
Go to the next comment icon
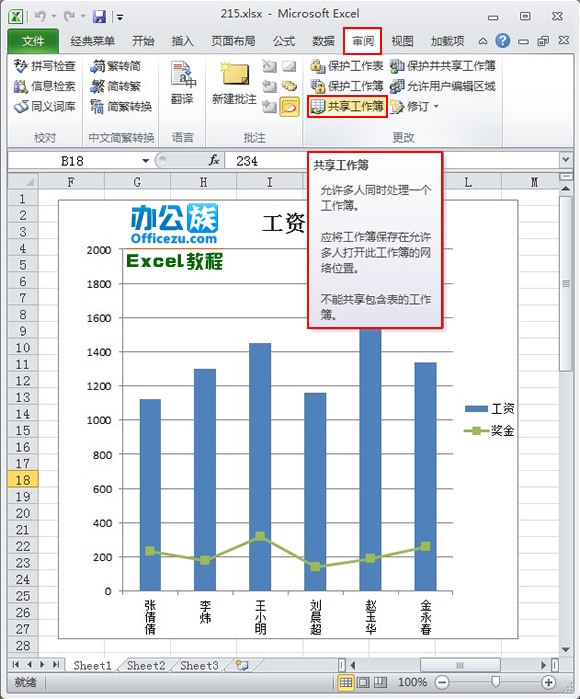pos(269,107)
